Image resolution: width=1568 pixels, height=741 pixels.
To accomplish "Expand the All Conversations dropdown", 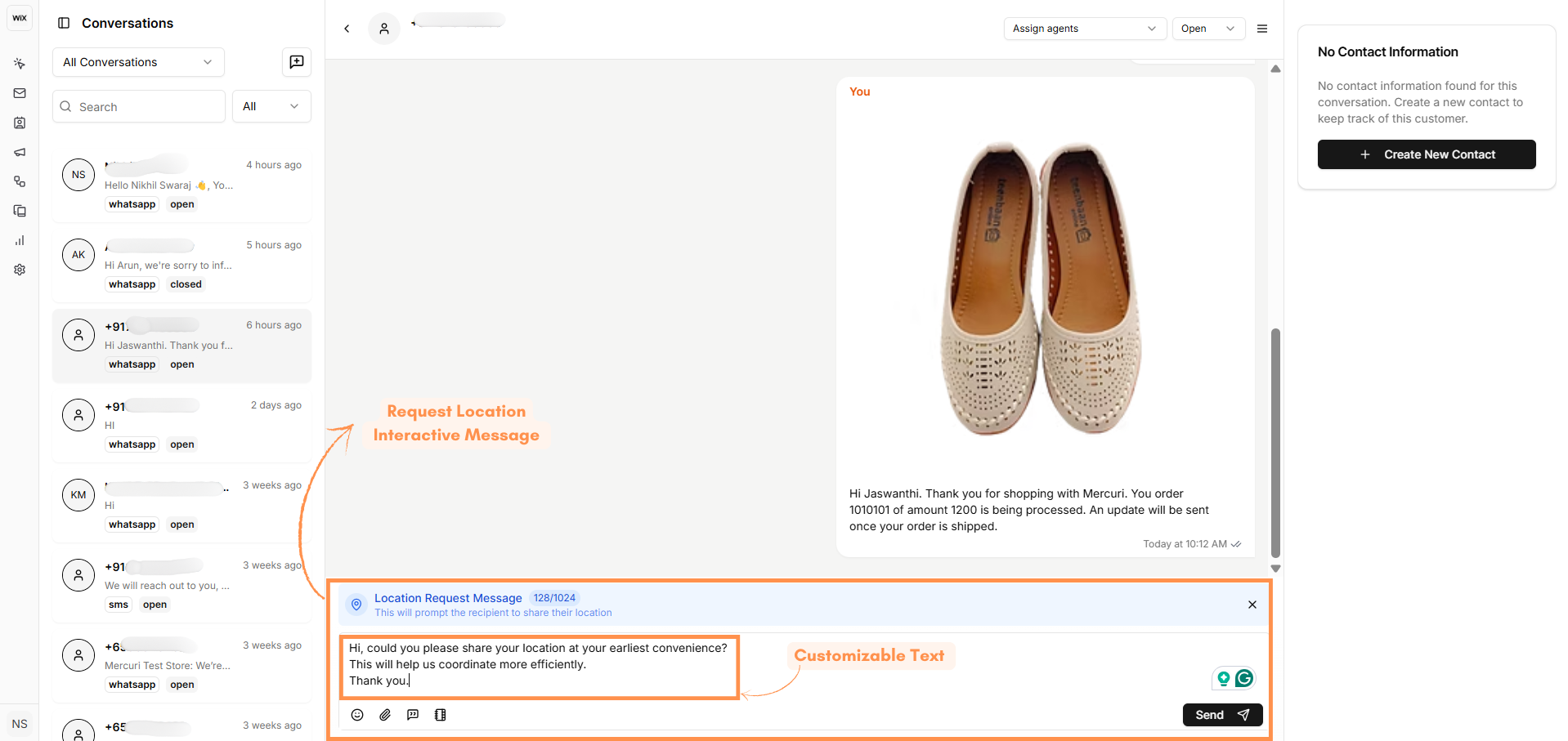I will [x=138, y=62].
